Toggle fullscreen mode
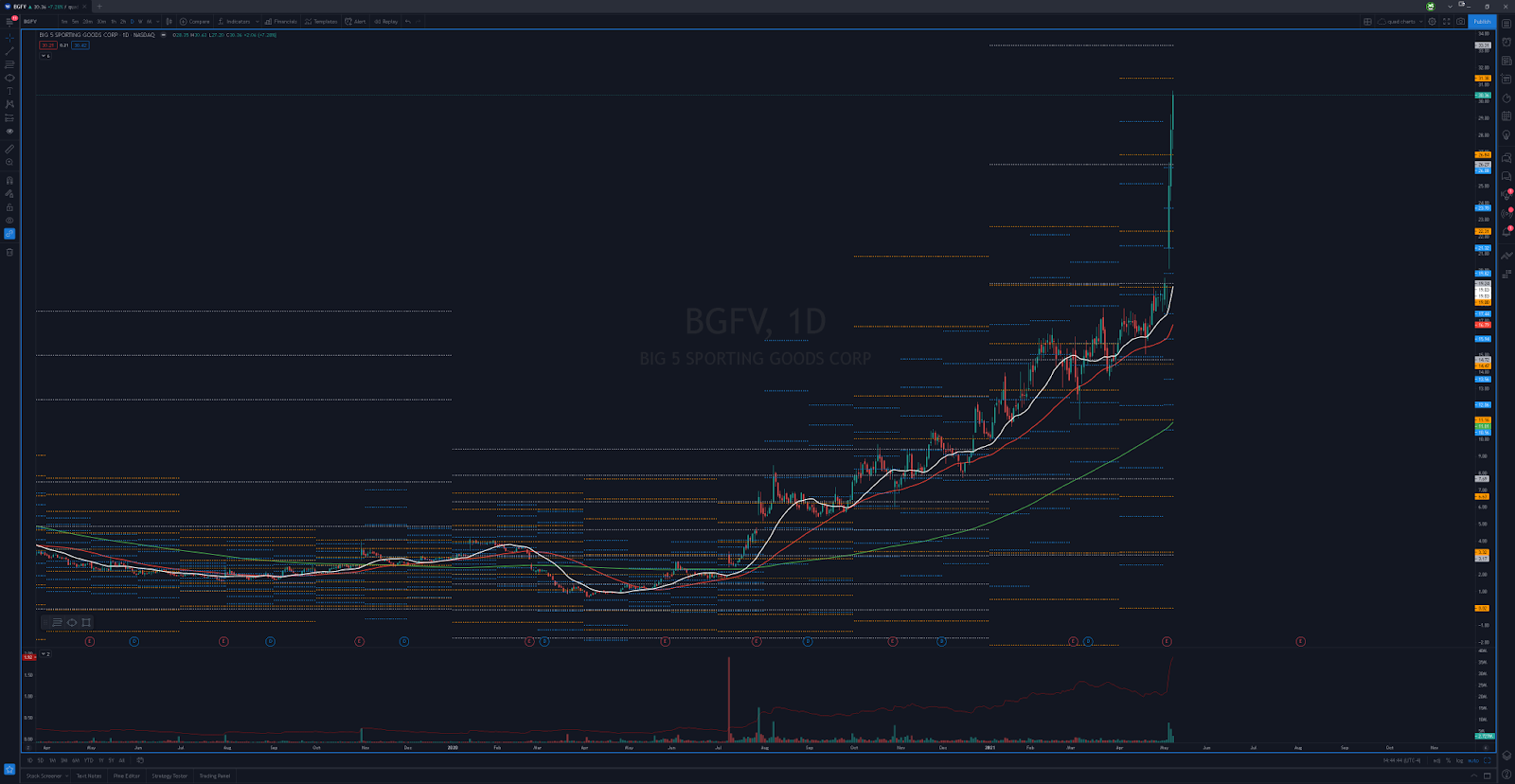The image size is (1515, 784). click(x=1446, y=21)
